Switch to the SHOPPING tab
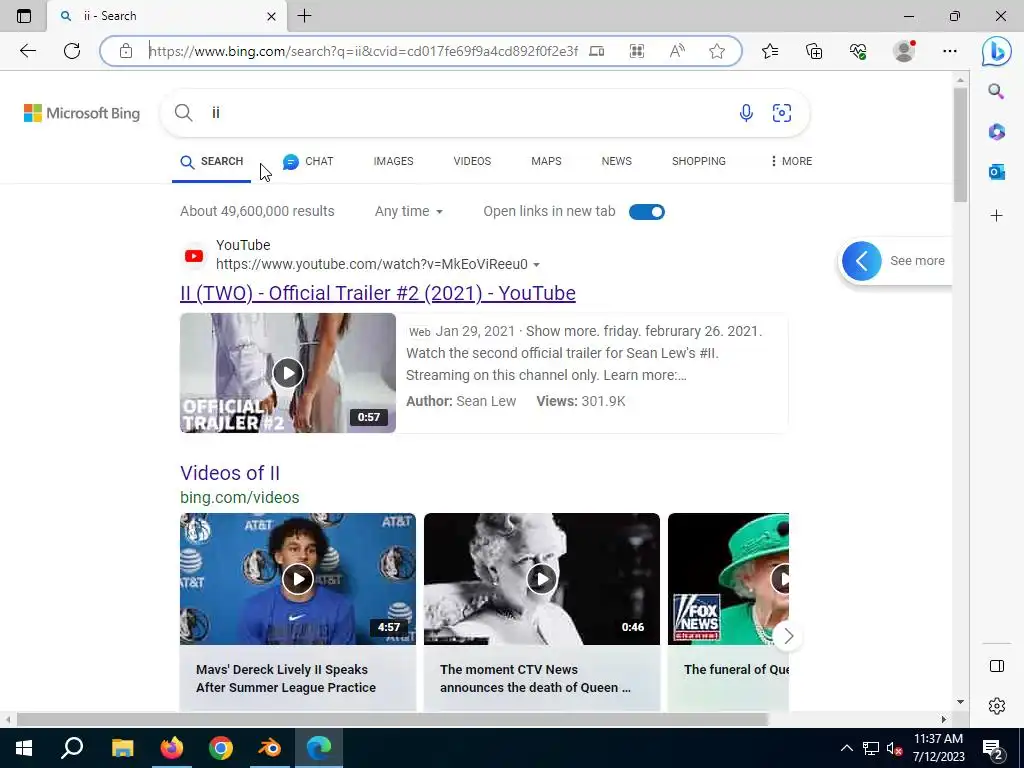The height and width of the screenshot is (768, 1024). (x=699, y=161)
